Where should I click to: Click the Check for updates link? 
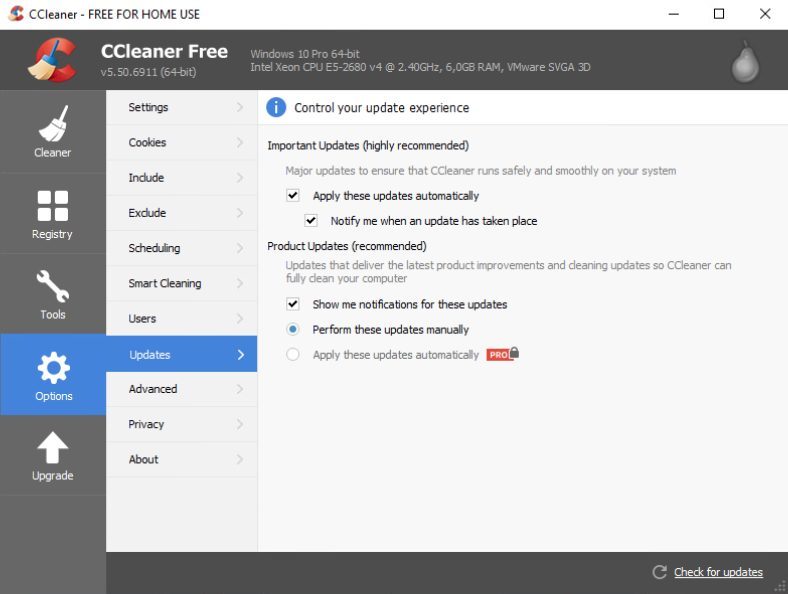coord(718,572)
